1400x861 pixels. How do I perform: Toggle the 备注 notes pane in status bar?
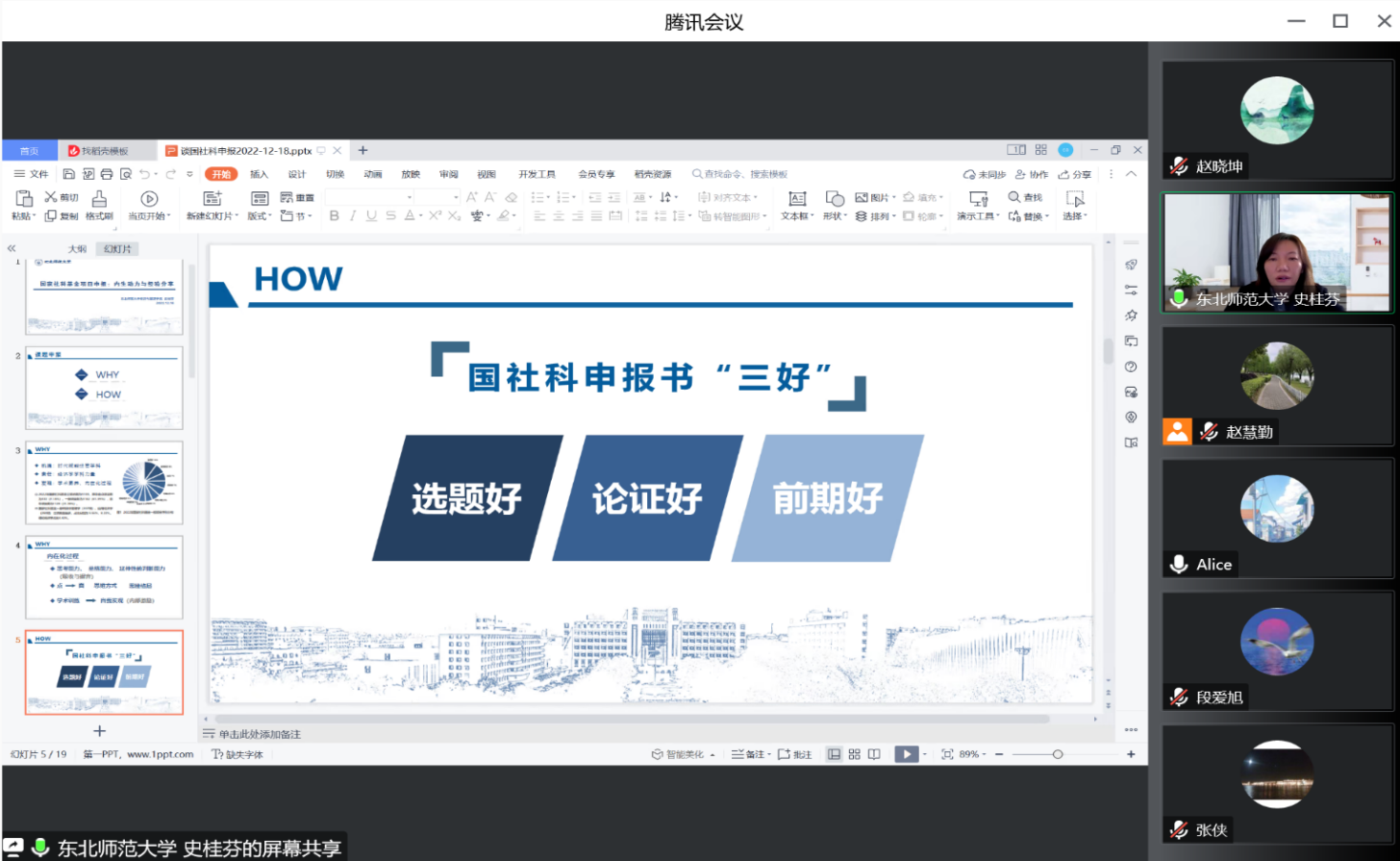pyautogui.click(x=750, y=754)
